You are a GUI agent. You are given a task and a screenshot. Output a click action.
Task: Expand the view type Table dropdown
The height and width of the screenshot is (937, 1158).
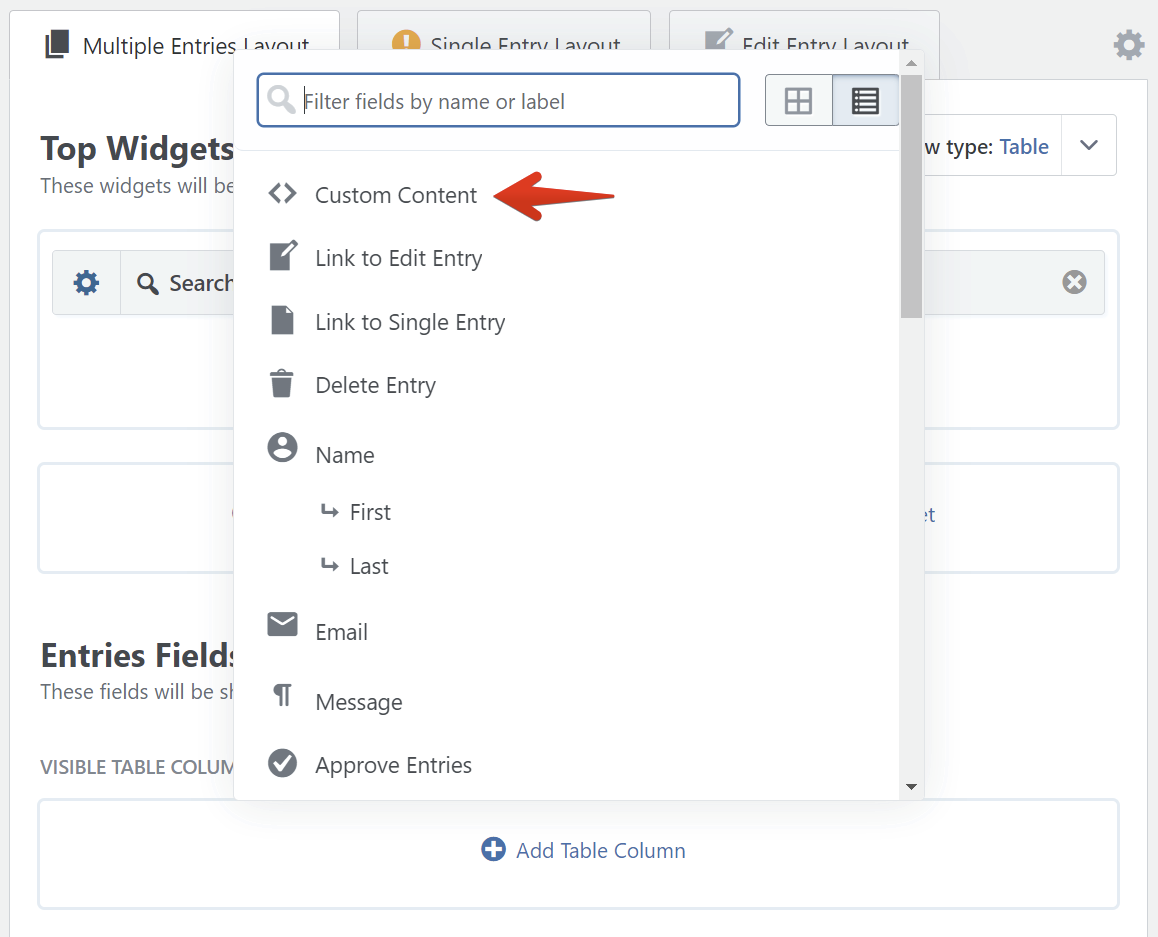coord(1089,146)
